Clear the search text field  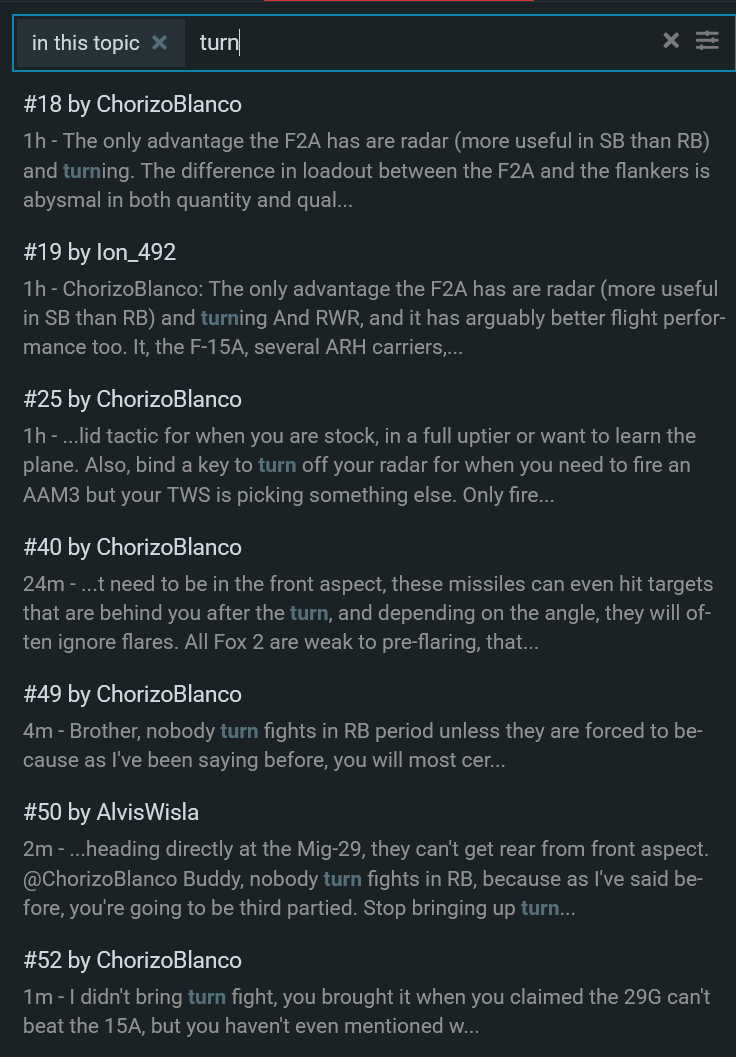point(671,40)
